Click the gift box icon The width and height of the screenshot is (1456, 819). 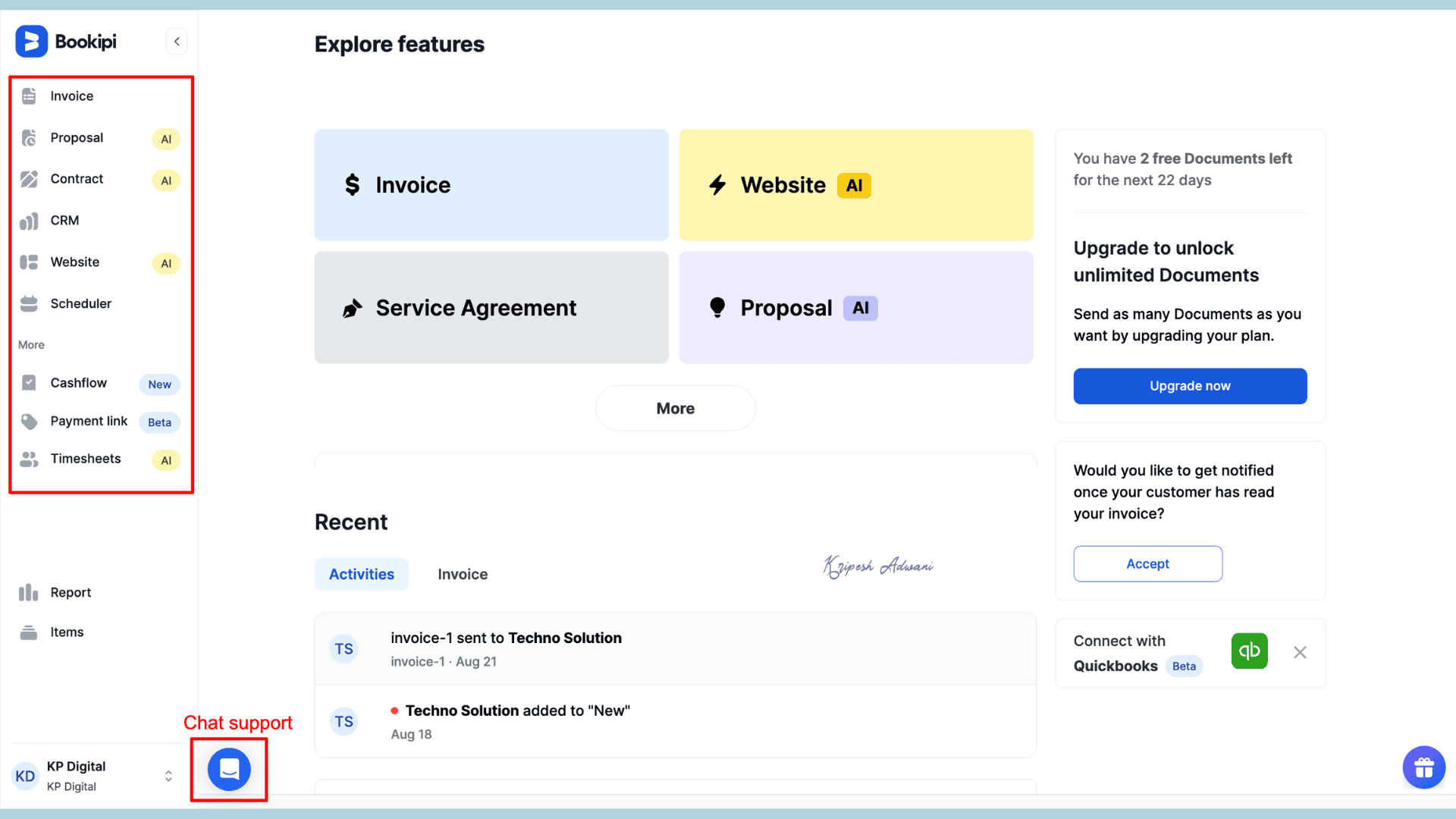(1423, 767)
